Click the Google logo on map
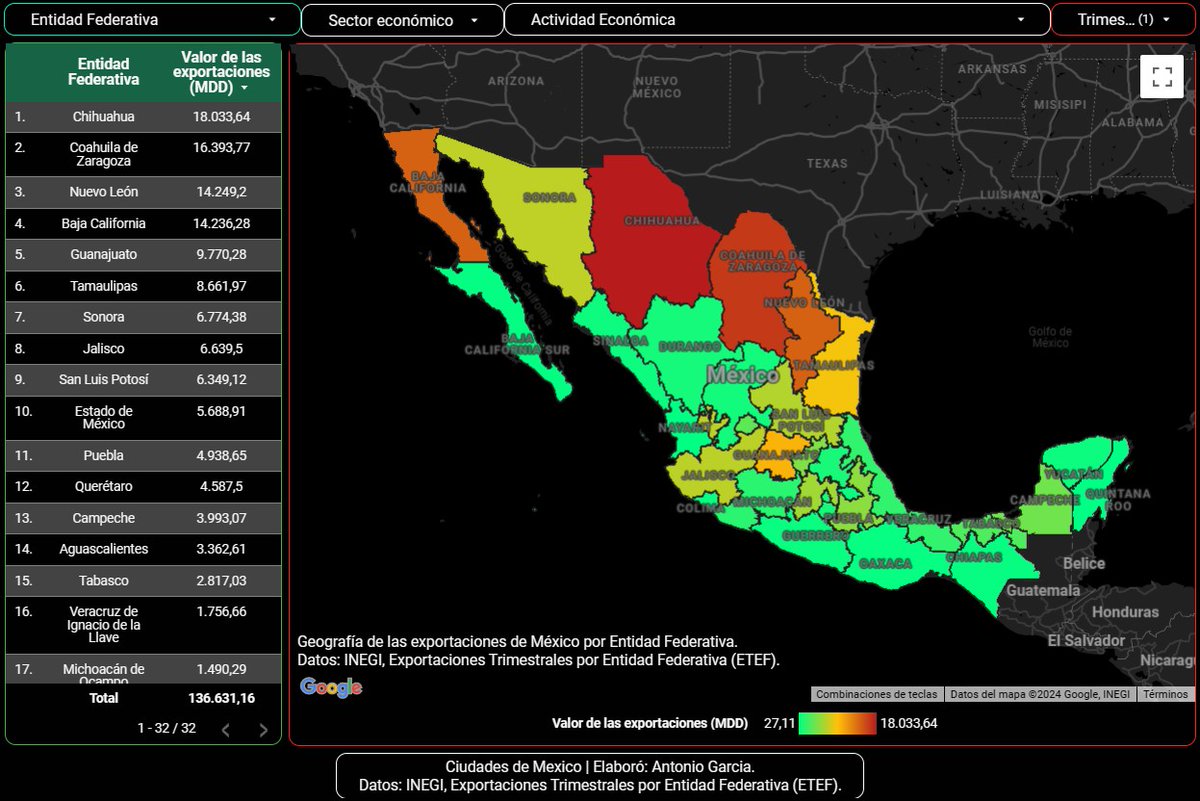Image resolution: width=1200 pixels, height=801 pixels. [x=330, y=687]
